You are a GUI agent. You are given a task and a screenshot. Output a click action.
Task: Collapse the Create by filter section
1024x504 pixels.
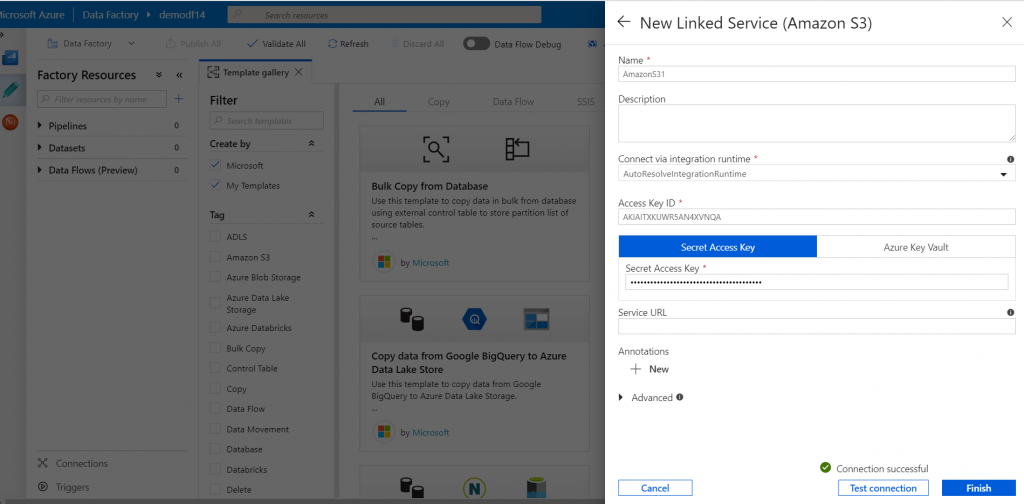point(312,144)
